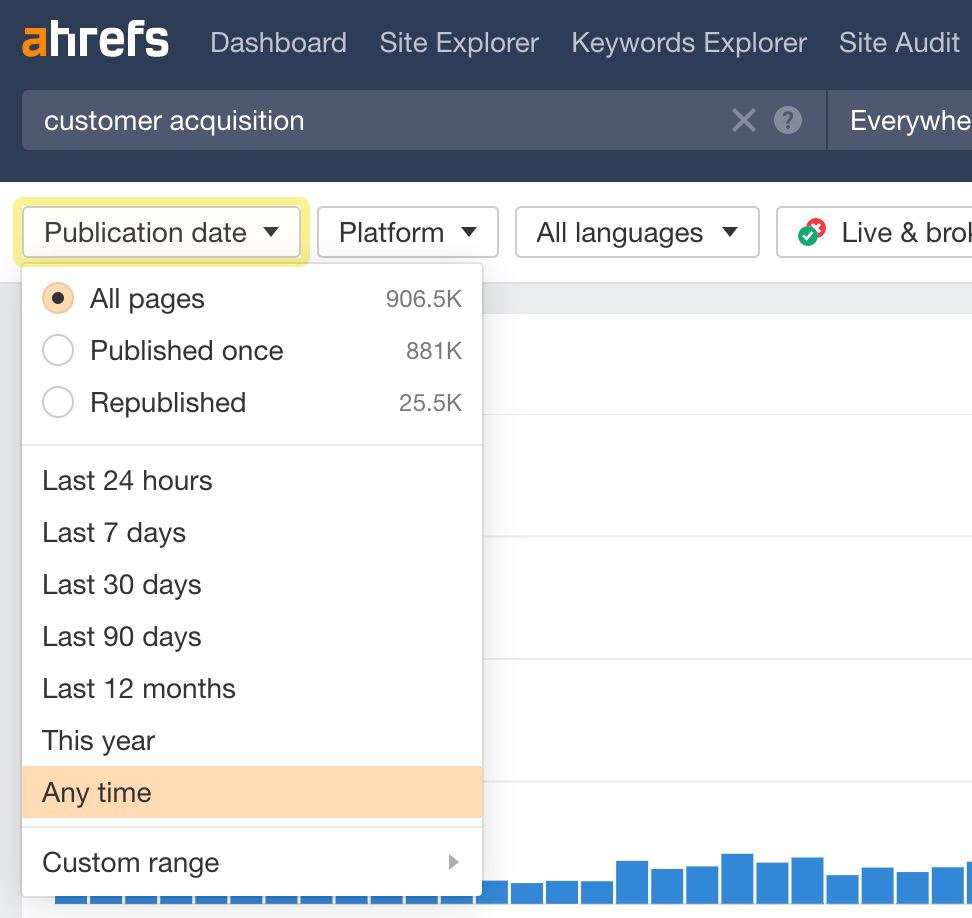Clear the search query with X icon

pyautogui.click(x=744, y=121)
